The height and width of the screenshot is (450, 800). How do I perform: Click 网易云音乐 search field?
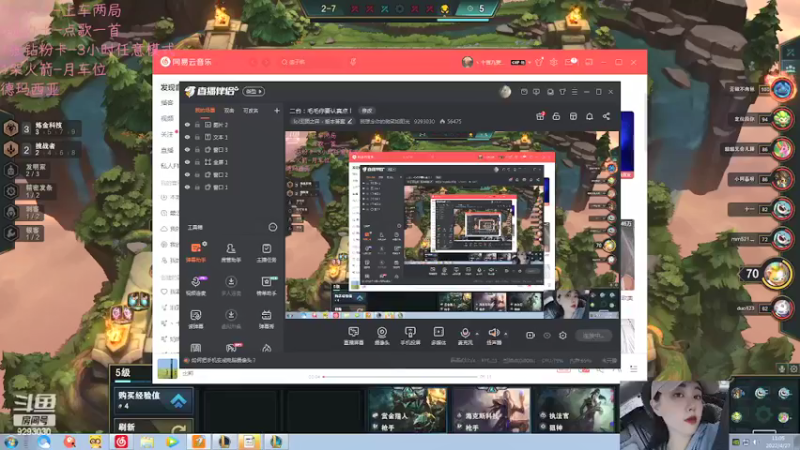click(x=313, y=62)
